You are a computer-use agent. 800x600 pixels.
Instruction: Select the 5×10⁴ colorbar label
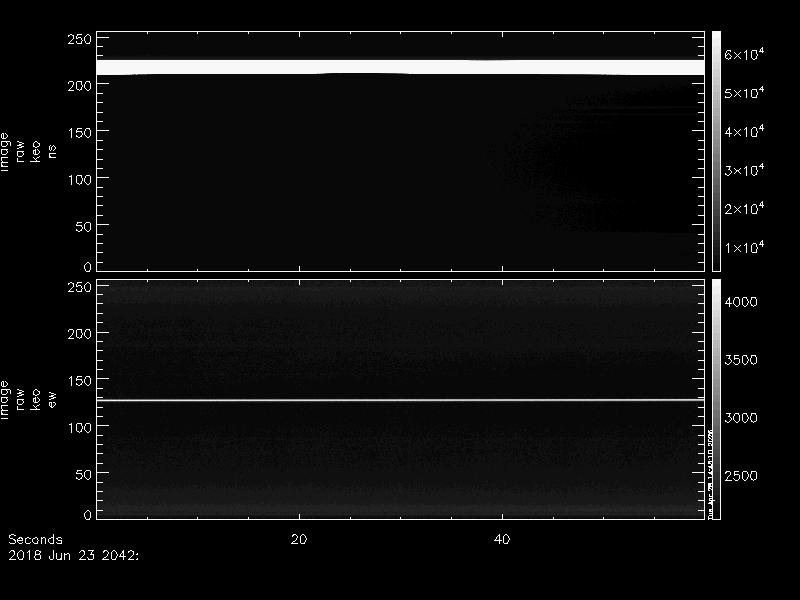744,93
